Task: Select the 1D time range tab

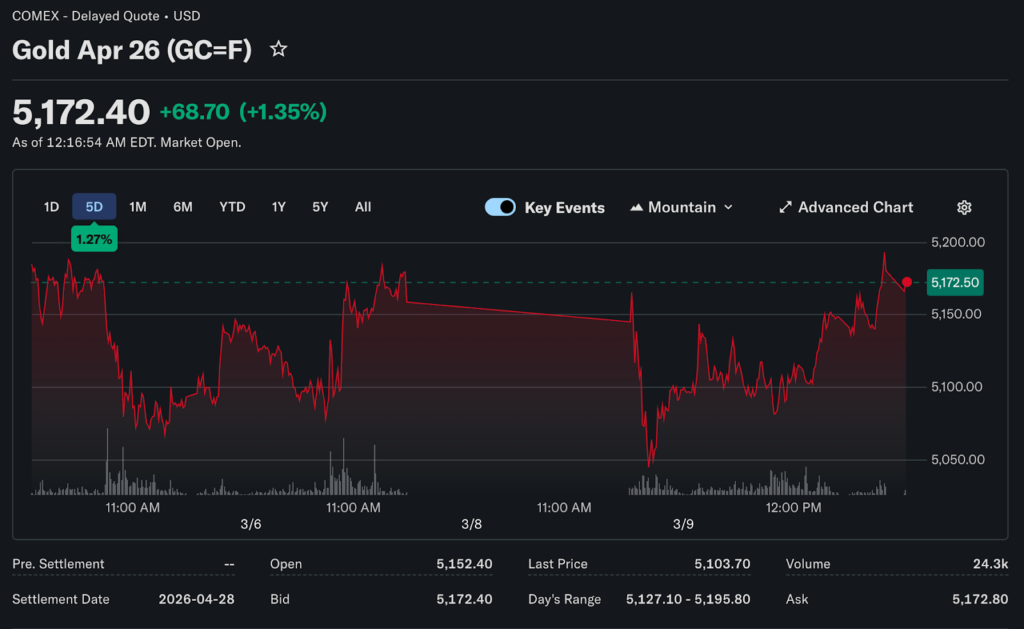Action: tap(51, 207)
